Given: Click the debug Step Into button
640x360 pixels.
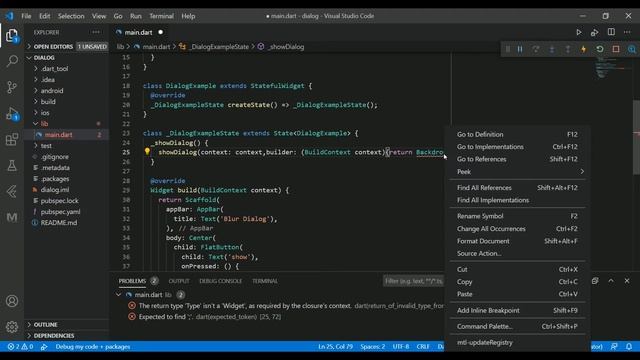Looking at the screenshot, I should coord(552,49).
